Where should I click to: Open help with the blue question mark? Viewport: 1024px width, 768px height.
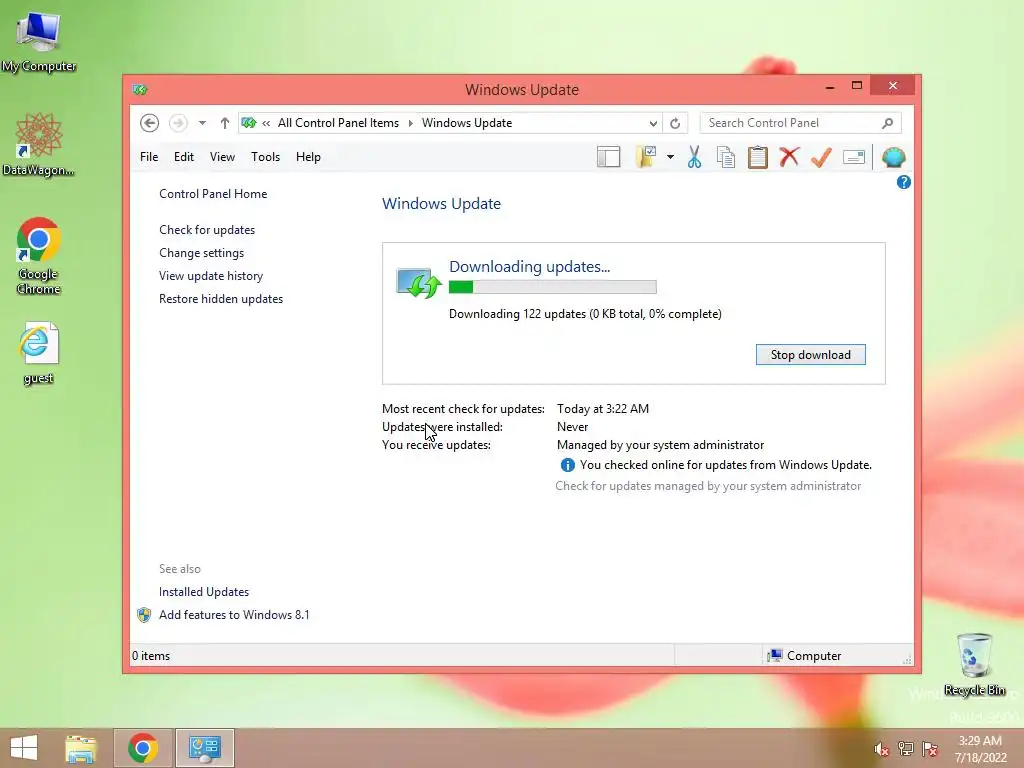pos(904,182)
